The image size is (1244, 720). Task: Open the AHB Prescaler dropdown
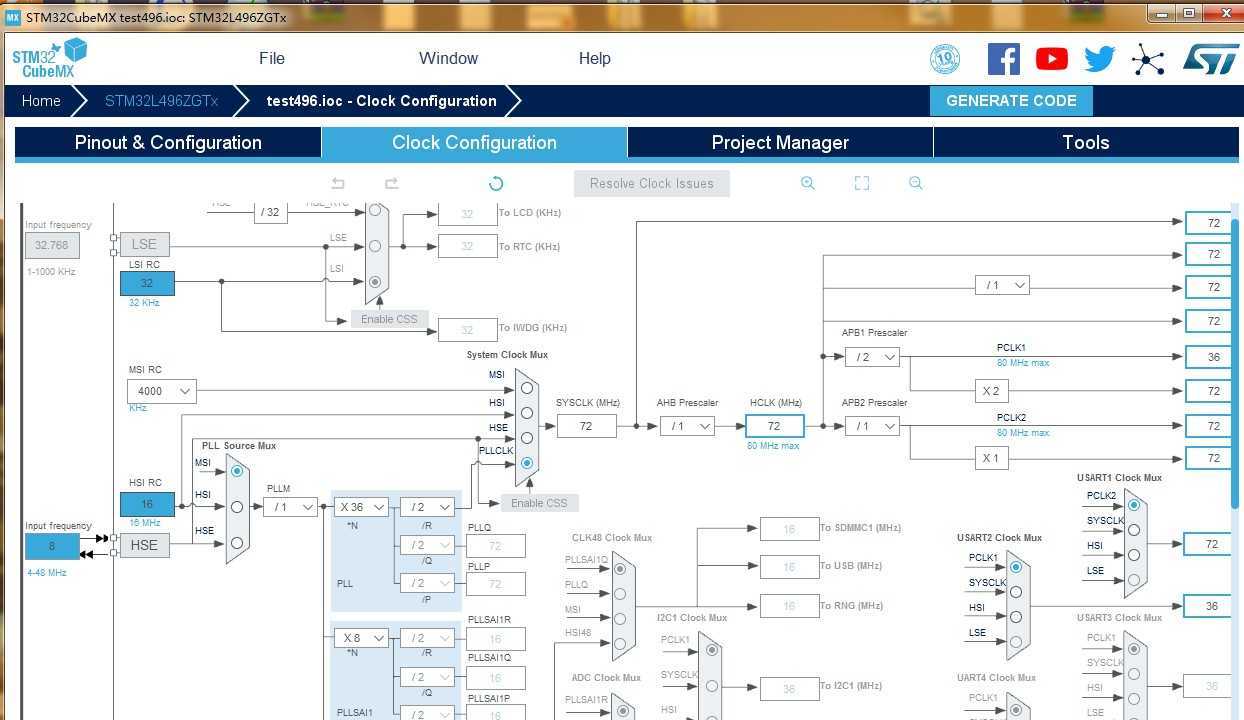pos(687,426)
